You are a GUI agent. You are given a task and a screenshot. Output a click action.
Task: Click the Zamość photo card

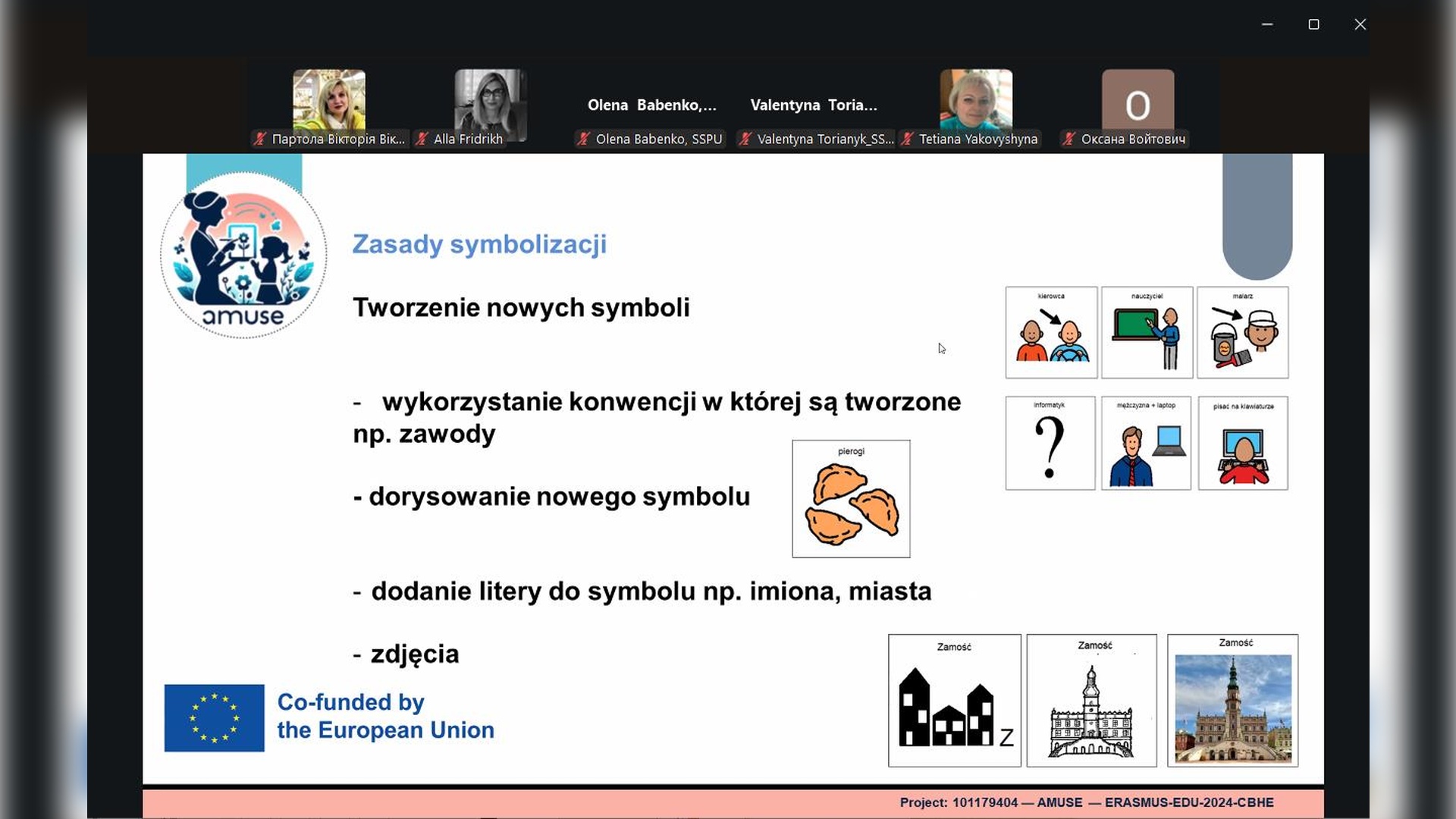(x=1232, y=701)
